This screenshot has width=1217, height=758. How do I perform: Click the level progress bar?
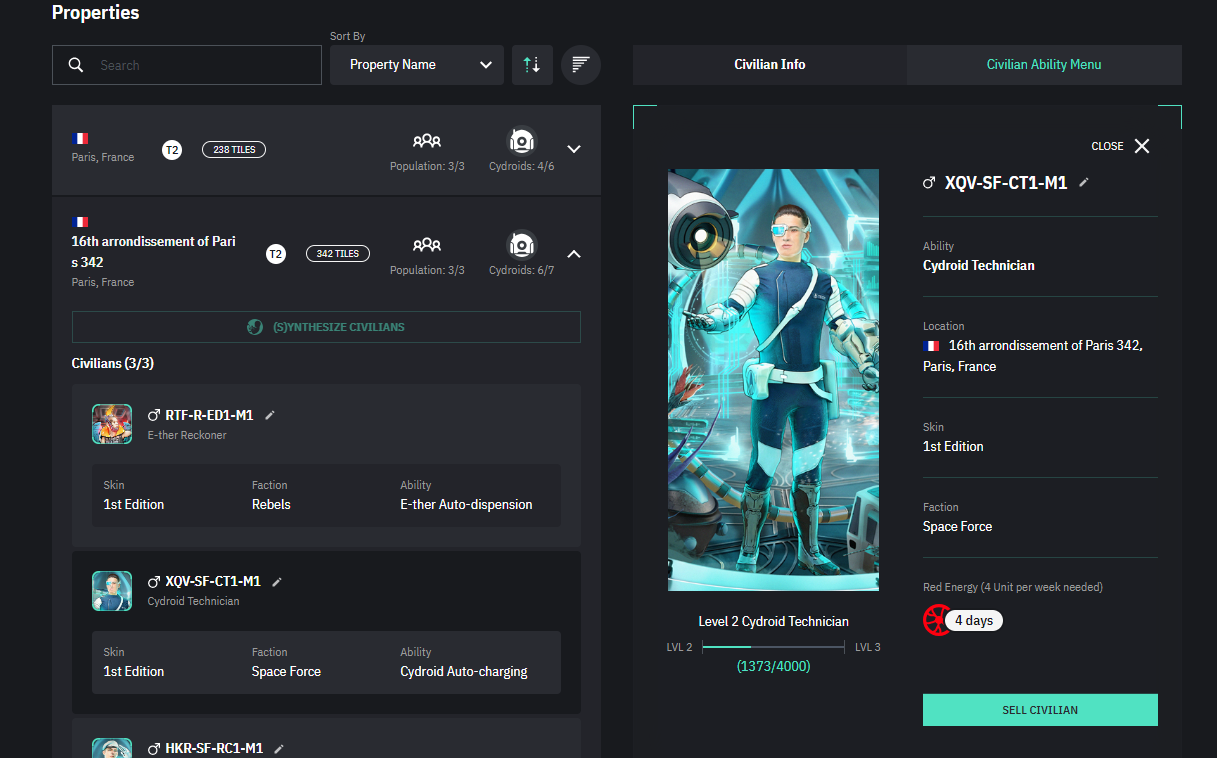pos(773,647)
